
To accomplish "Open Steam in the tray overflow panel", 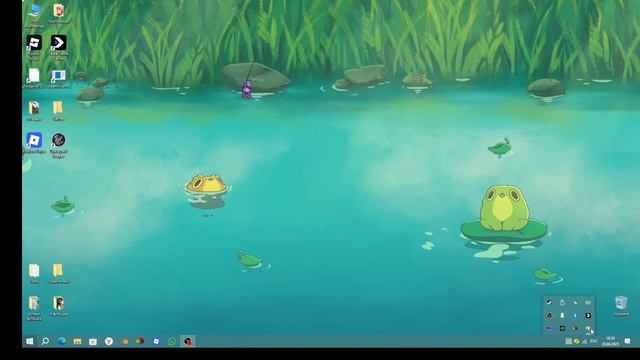I will point(549,302).
